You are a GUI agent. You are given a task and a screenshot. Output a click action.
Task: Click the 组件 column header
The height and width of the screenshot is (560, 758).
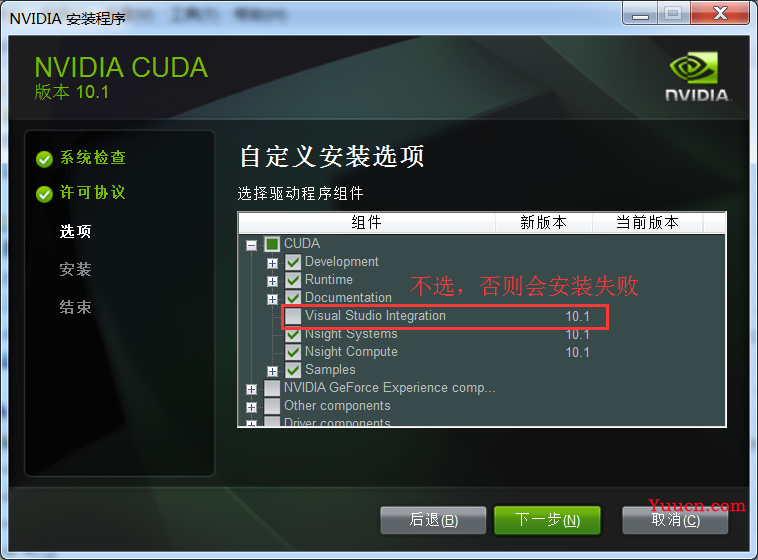[366, 222]
